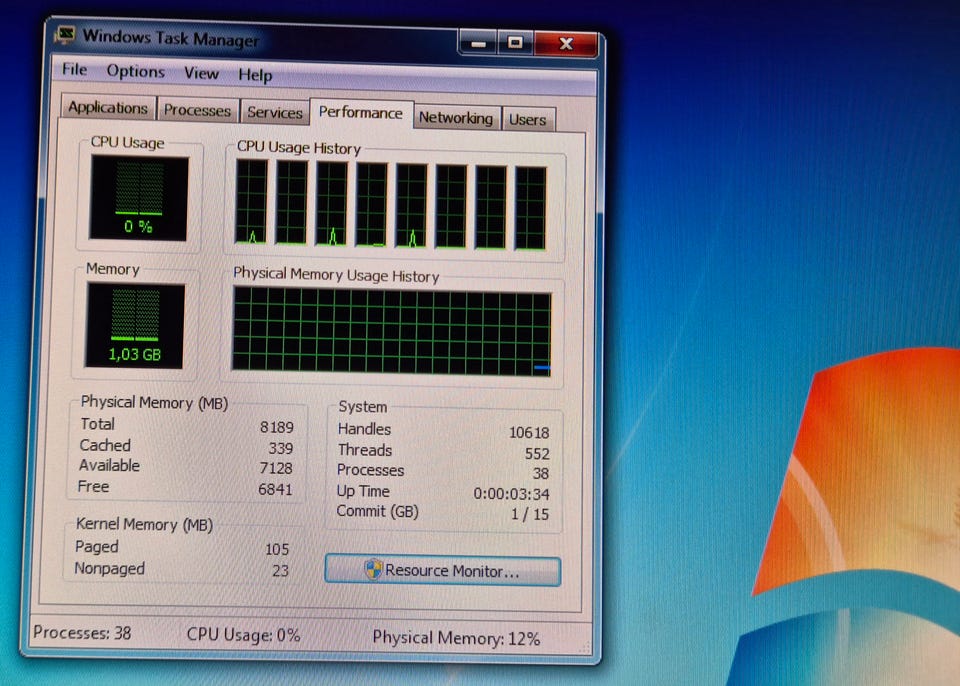The width and height of the screenshot is (960, 686).
Task: Switch to the Users tab
Action: pos(527,119)
